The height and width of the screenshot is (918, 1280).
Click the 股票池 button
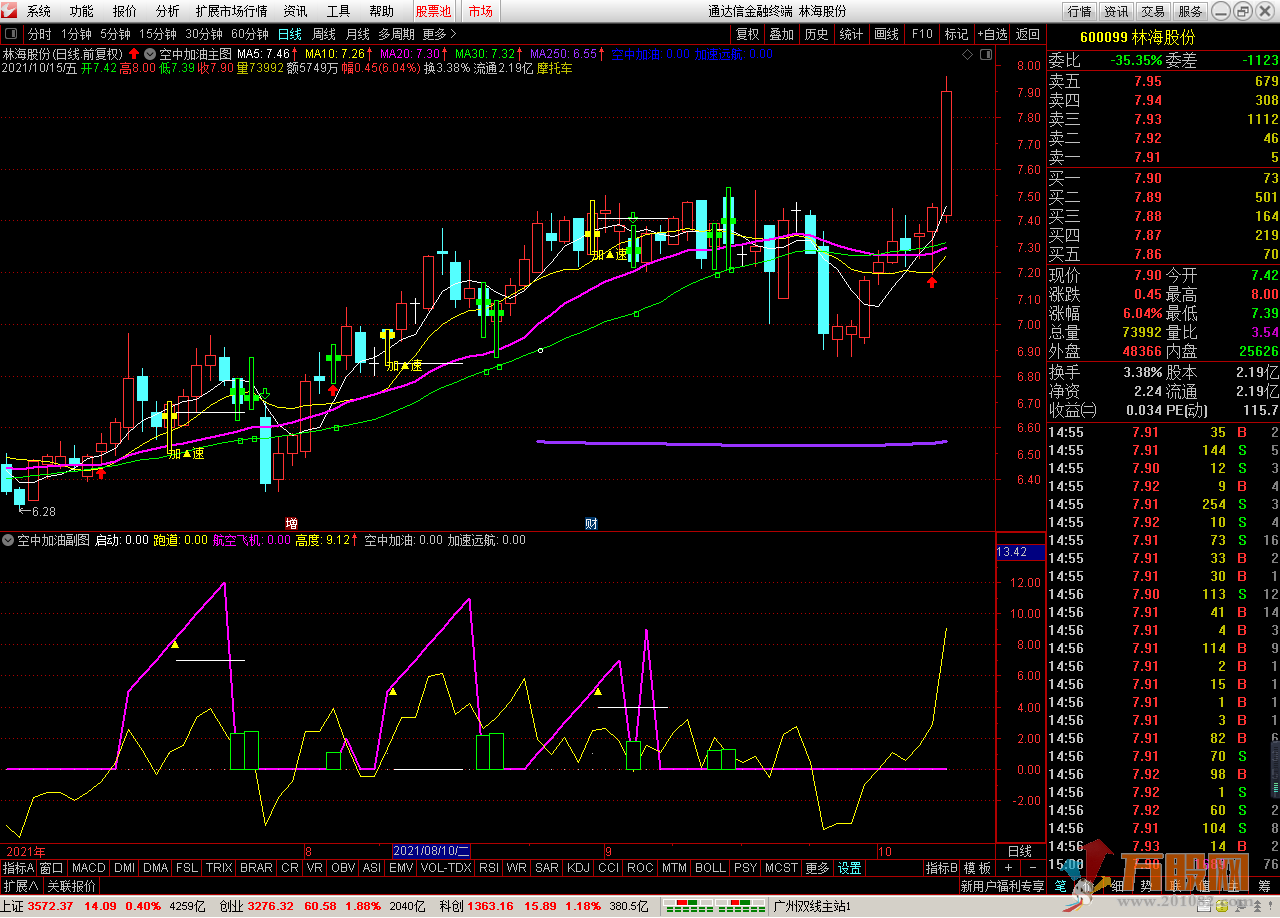[433, 11]
